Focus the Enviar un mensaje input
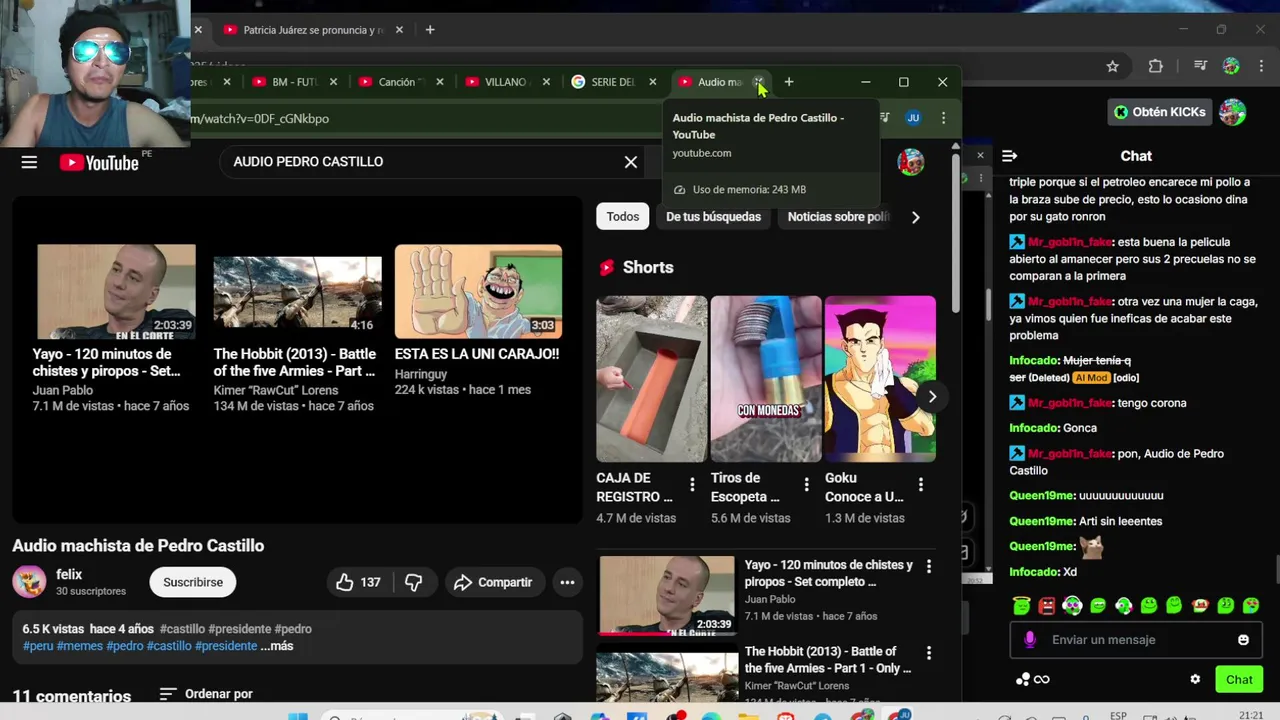The width and height of the screenshot is (1280, 720). [x=1136, y=640]
